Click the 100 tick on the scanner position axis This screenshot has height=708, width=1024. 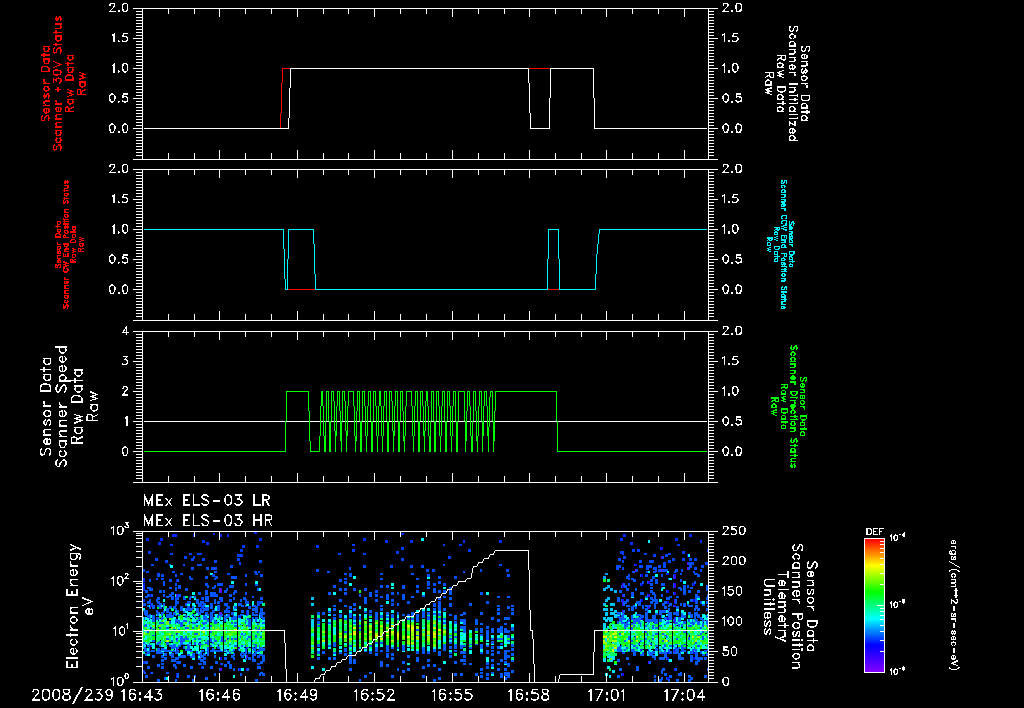733,621
